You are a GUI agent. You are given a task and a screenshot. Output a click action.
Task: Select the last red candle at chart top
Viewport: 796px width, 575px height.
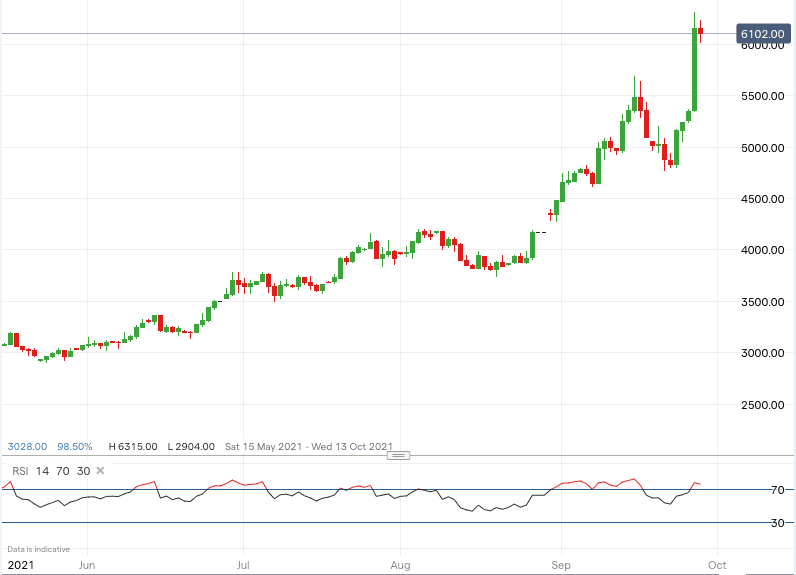701,32
